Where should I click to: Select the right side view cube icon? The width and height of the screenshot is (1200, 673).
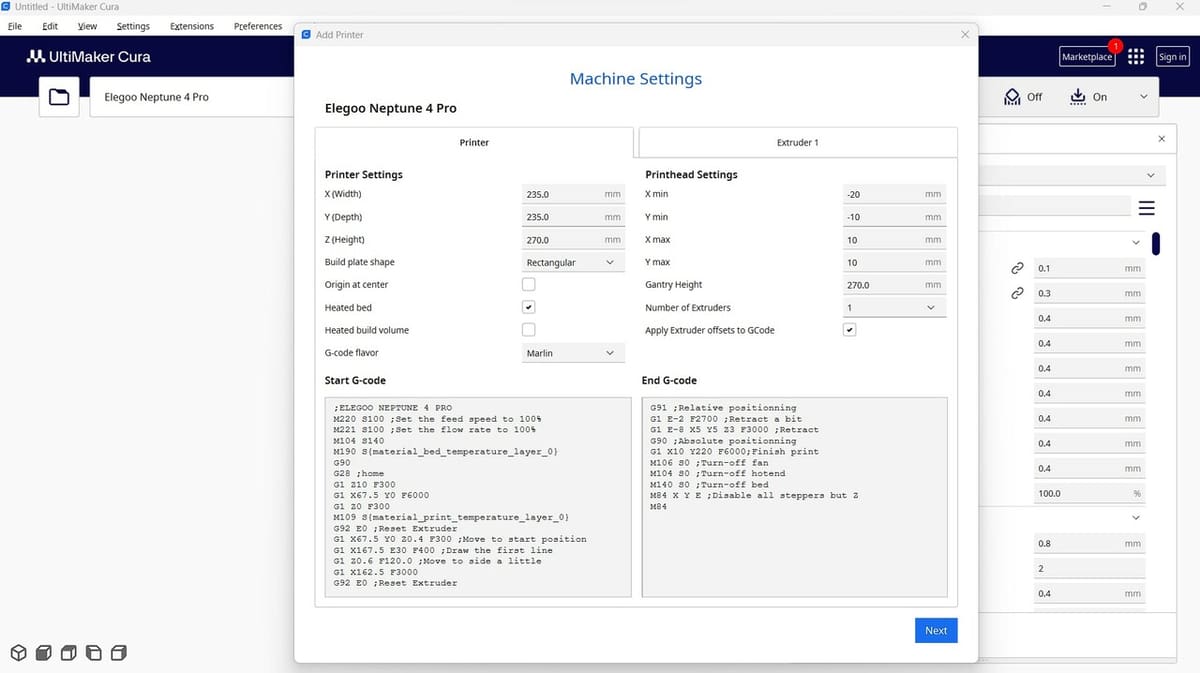(x=118, y=653)
